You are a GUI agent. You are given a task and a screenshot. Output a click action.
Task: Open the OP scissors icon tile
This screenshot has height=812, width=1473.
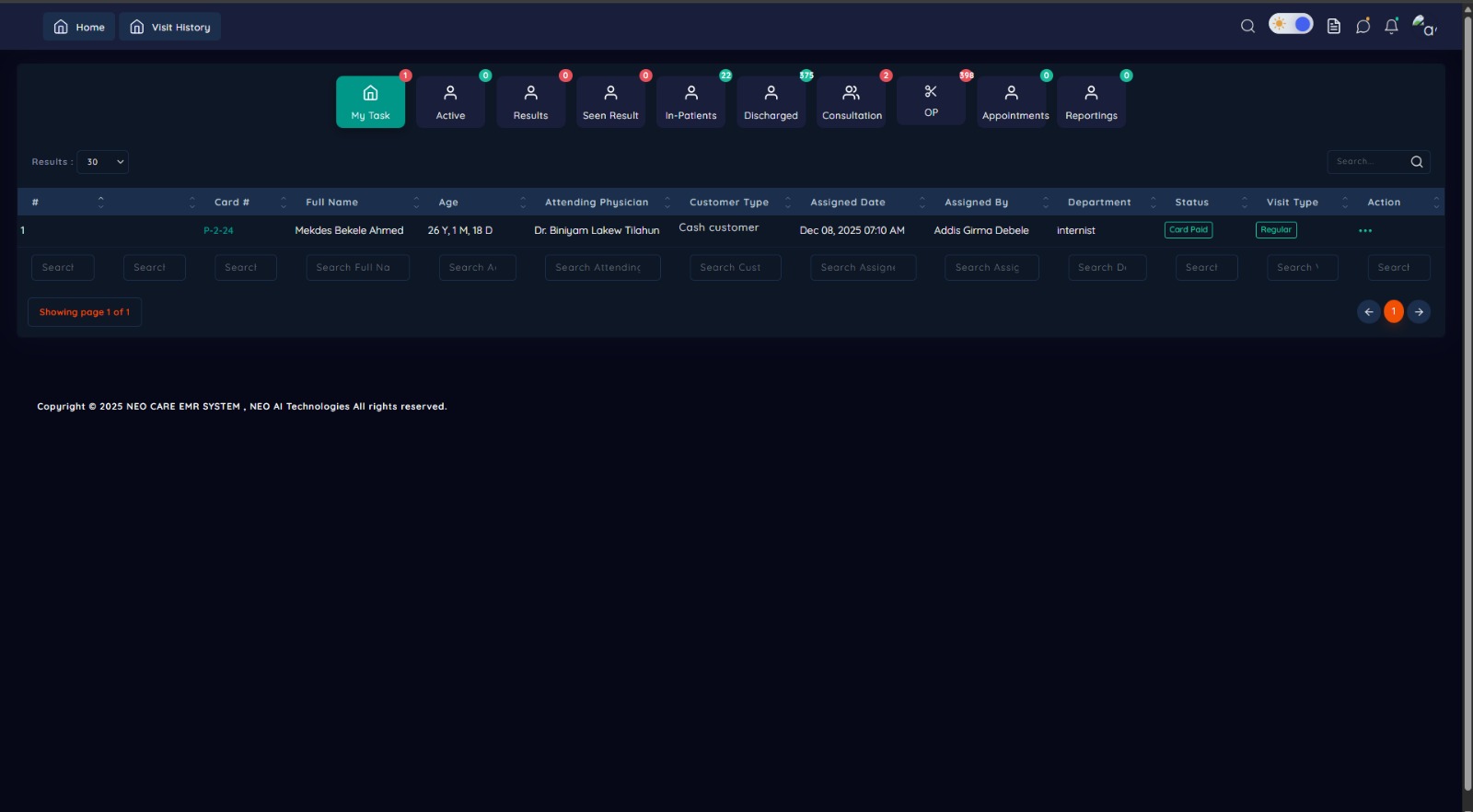pyautogui.click(x=931, y=101)
